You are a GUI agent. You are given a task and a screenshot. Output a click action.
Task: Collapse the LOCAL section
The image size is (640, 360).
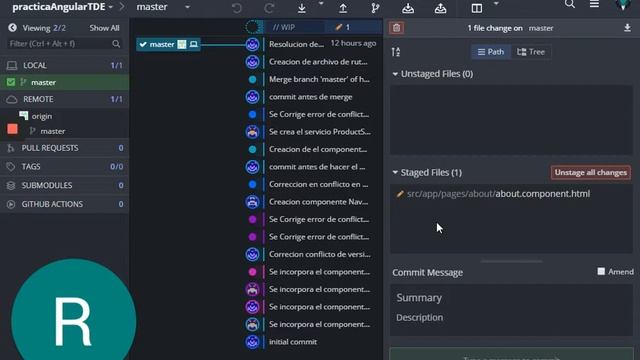pos(64,65)
